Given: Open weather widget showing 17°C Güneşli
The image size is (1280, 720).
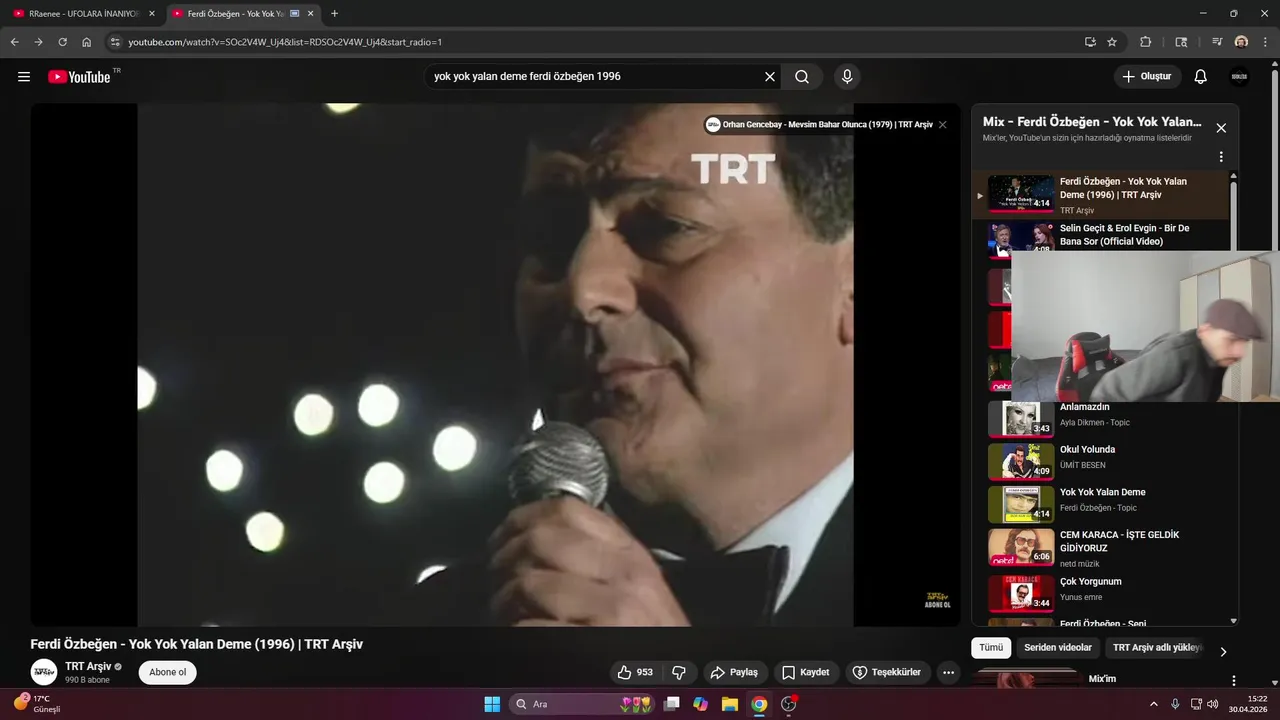Looking at the screenshot, I should tap(36, 704).
